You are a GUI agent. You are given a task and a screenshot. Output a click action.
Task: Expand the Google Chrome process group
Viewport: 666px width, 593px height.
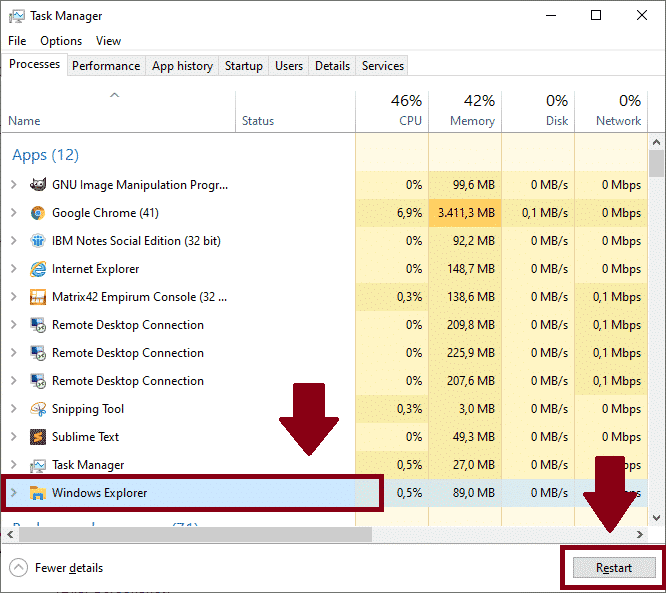click(x=14, y=213)
